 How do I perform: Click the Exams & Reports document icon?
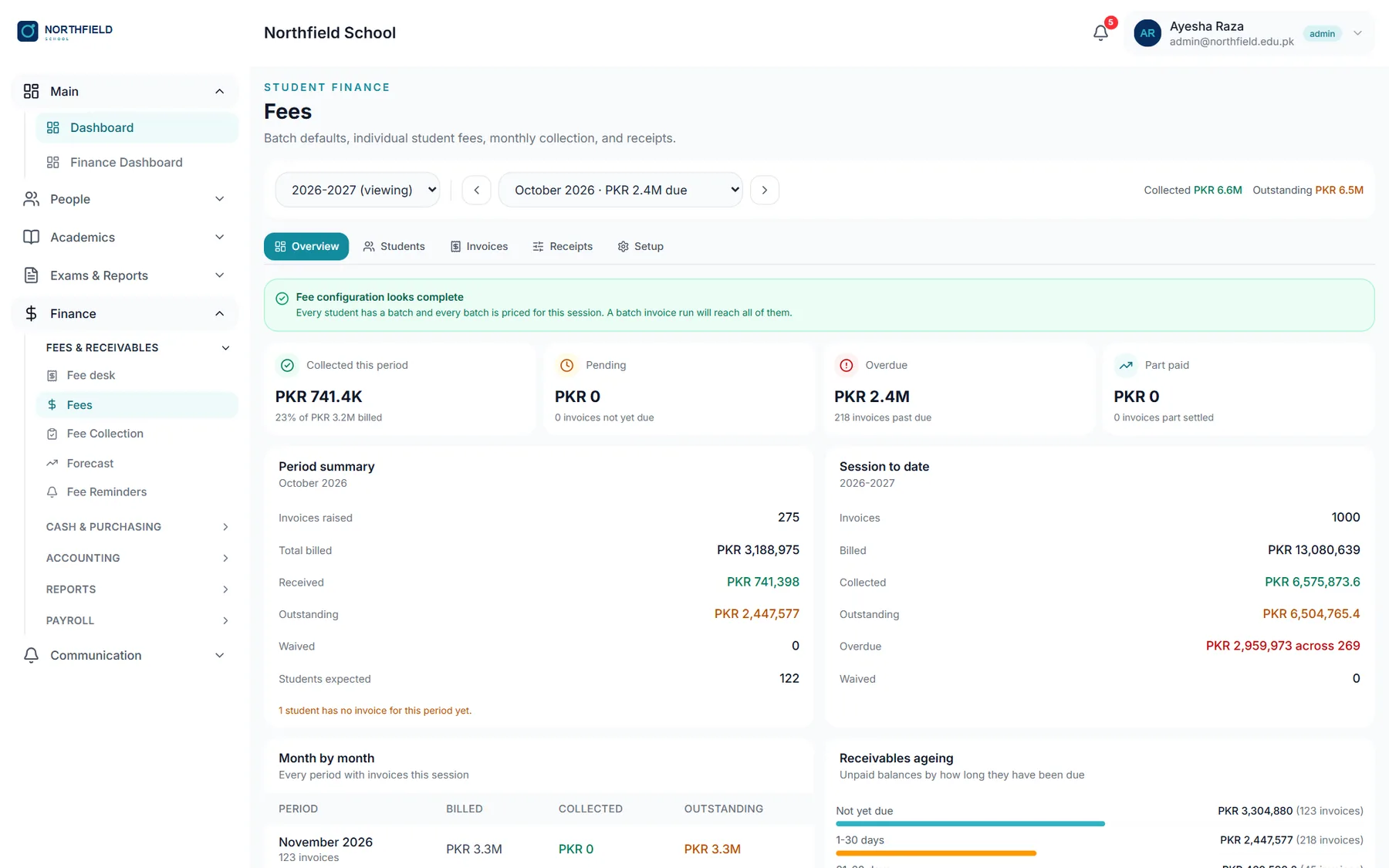[x=31, y=275]
